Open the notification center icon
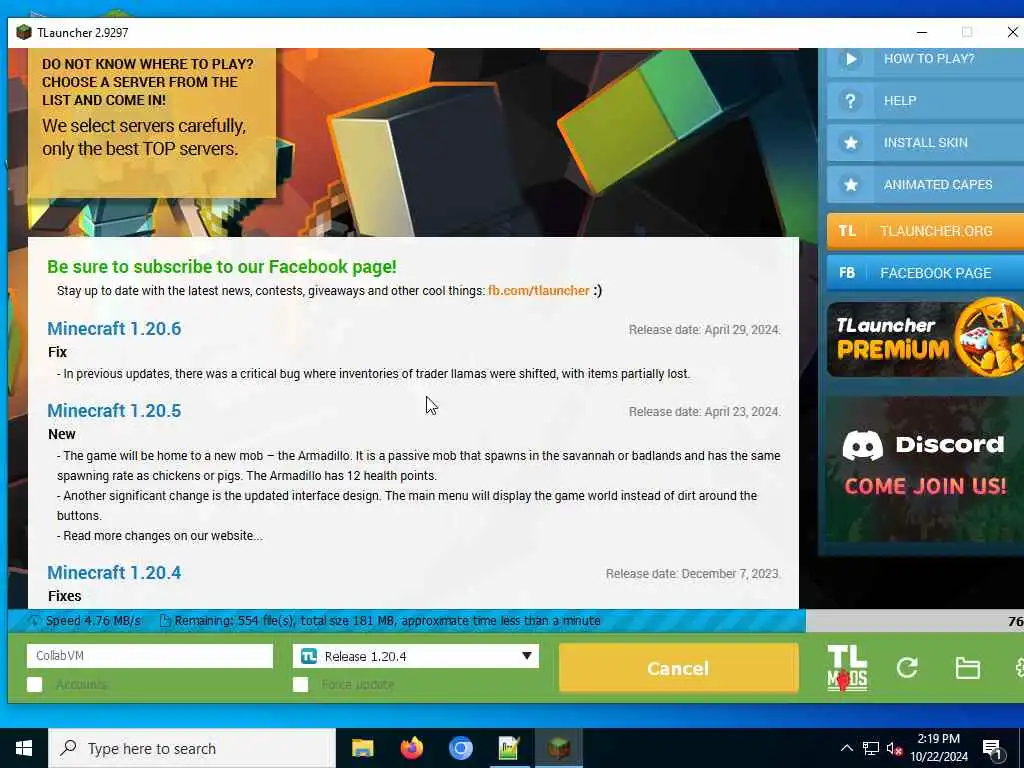Image resolution: width=1024 pixels, height=768 pixels. [992, 750]
